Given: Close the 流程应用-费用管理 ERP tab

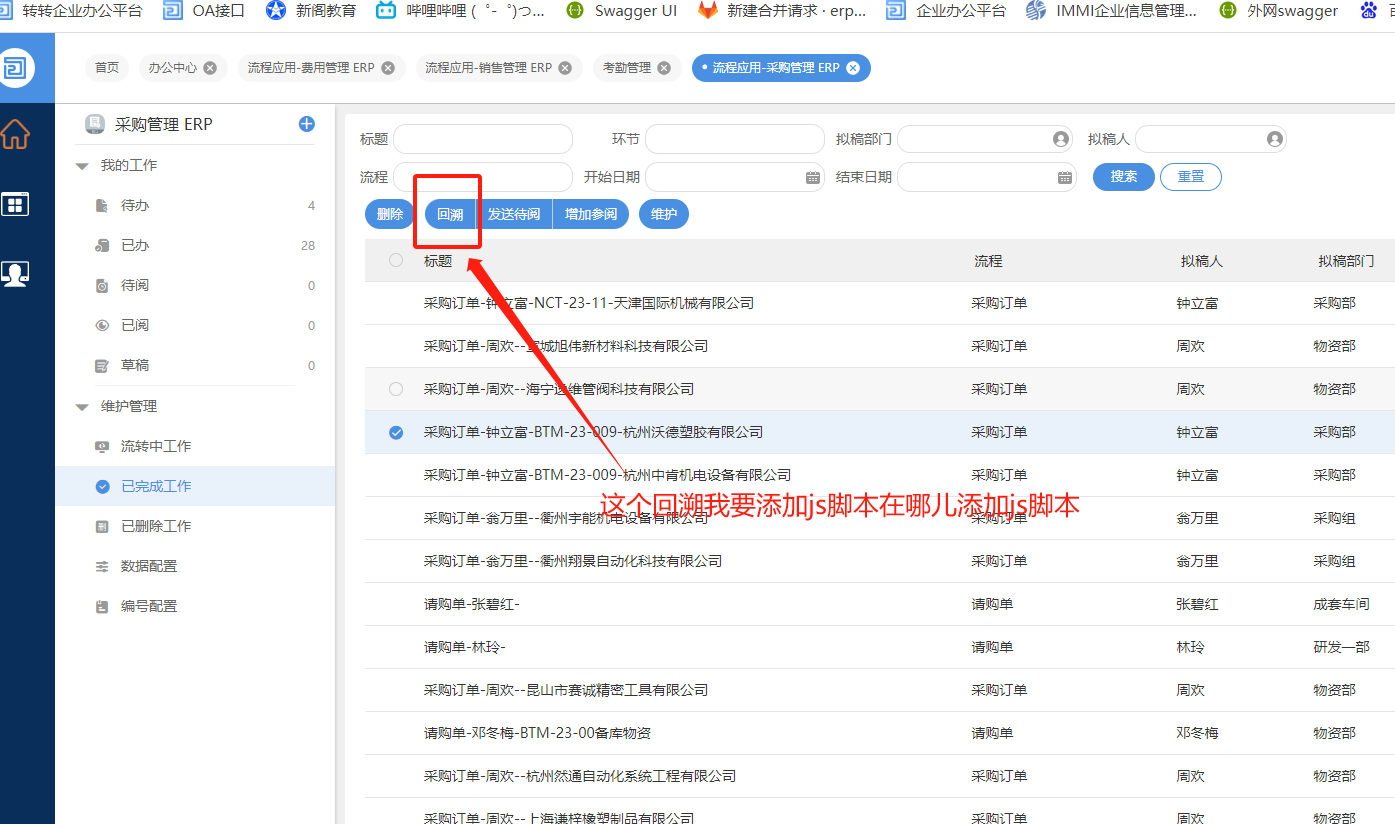Looking at the screenshot, I should coord(388,68).
